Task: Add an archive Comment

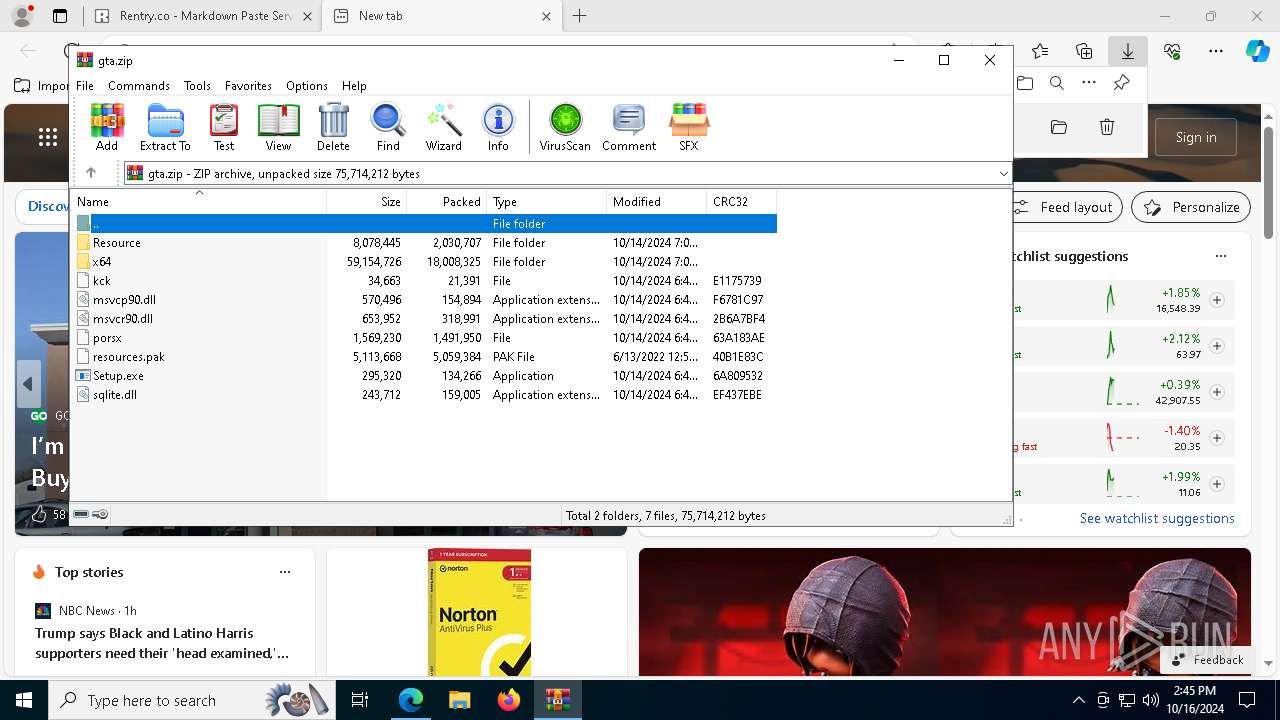Action: tap(629, 127)
